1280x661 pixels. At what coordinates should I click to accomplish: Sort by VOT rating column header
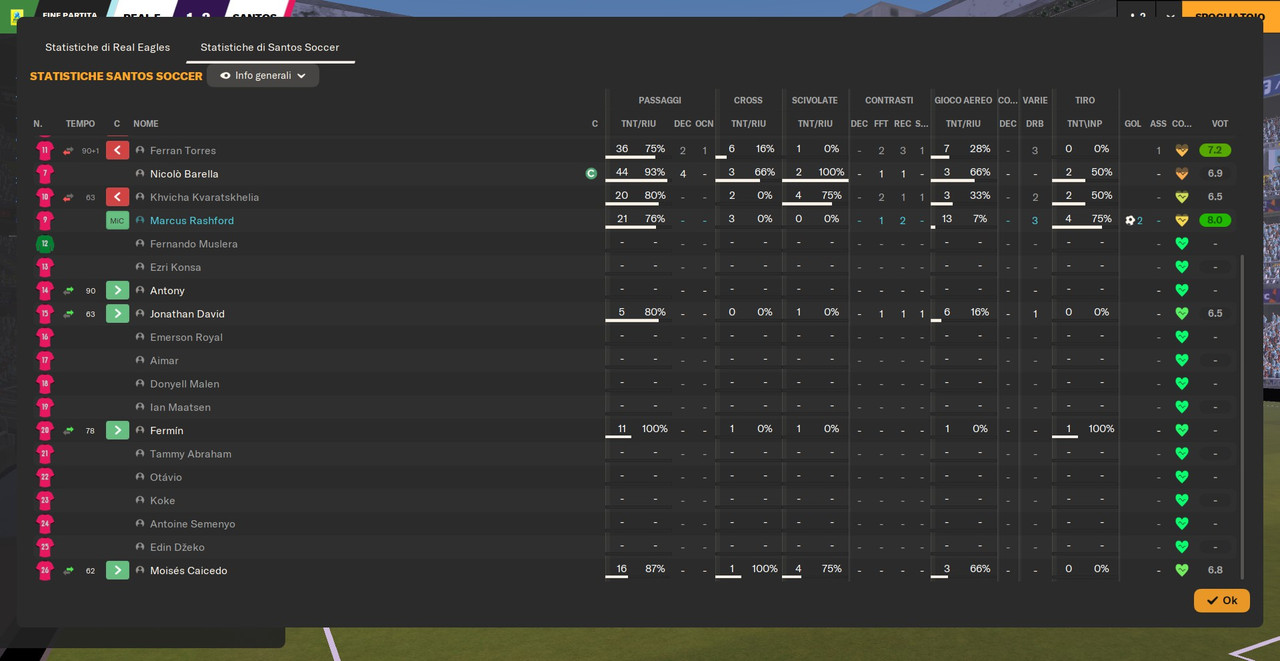1220,124
